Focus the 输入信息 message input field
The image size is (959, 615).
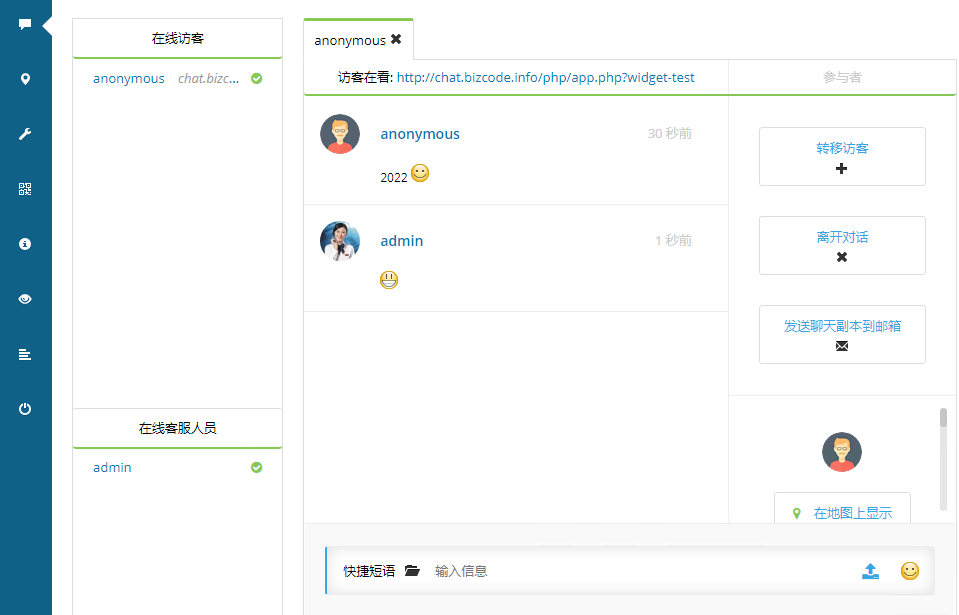click(x=642, y=571)
